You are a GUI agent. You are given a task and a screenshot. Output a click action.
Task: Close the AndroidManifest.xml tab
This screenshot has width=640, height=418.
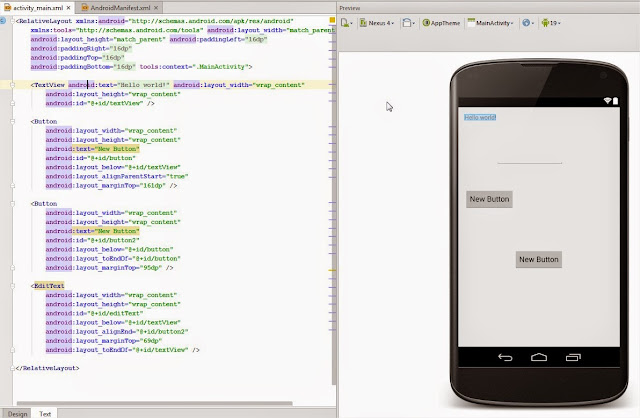156,8
